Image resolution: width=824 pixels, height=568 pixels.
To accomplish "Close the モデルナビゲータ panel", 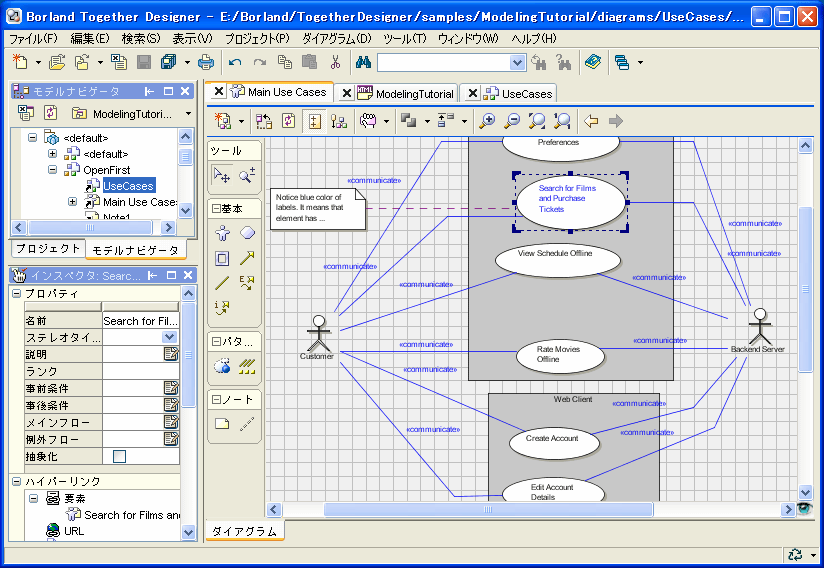I will tap(185, 91).
